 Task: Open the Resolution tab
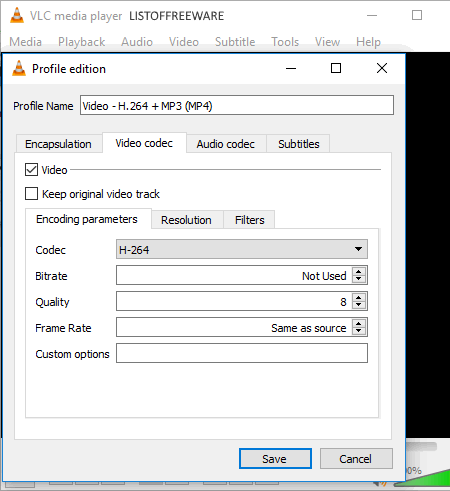tap(186, 220)
